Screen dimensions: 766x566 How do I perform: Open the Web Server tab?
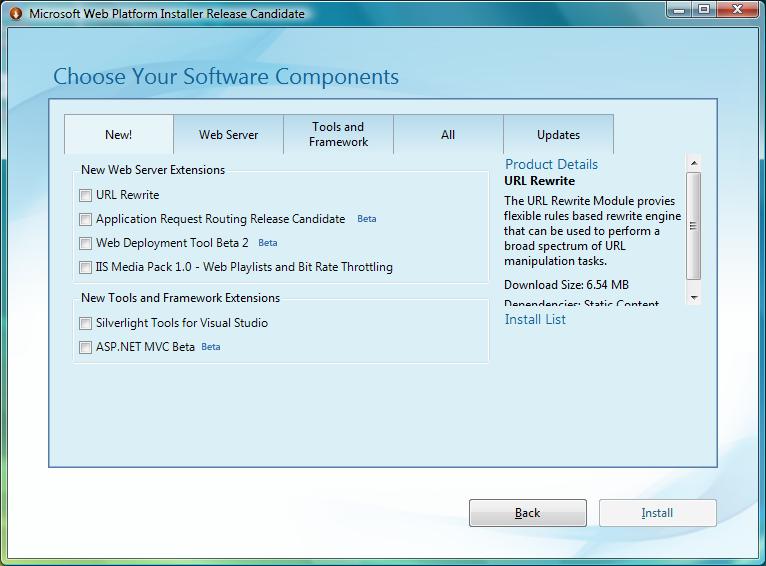click(228, 135)
